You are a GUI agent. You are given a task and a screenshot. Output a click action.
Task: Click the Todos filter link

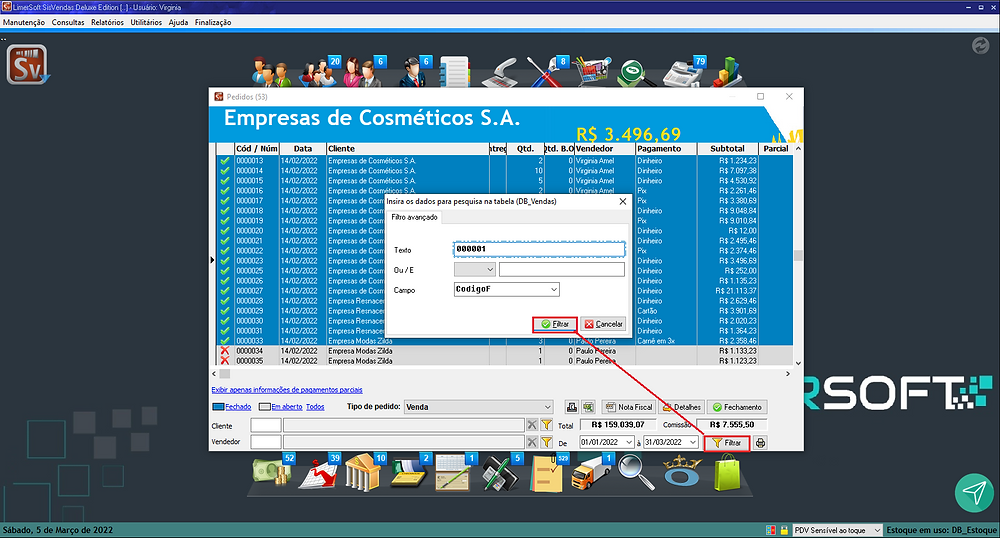click(x=315, y=407)
